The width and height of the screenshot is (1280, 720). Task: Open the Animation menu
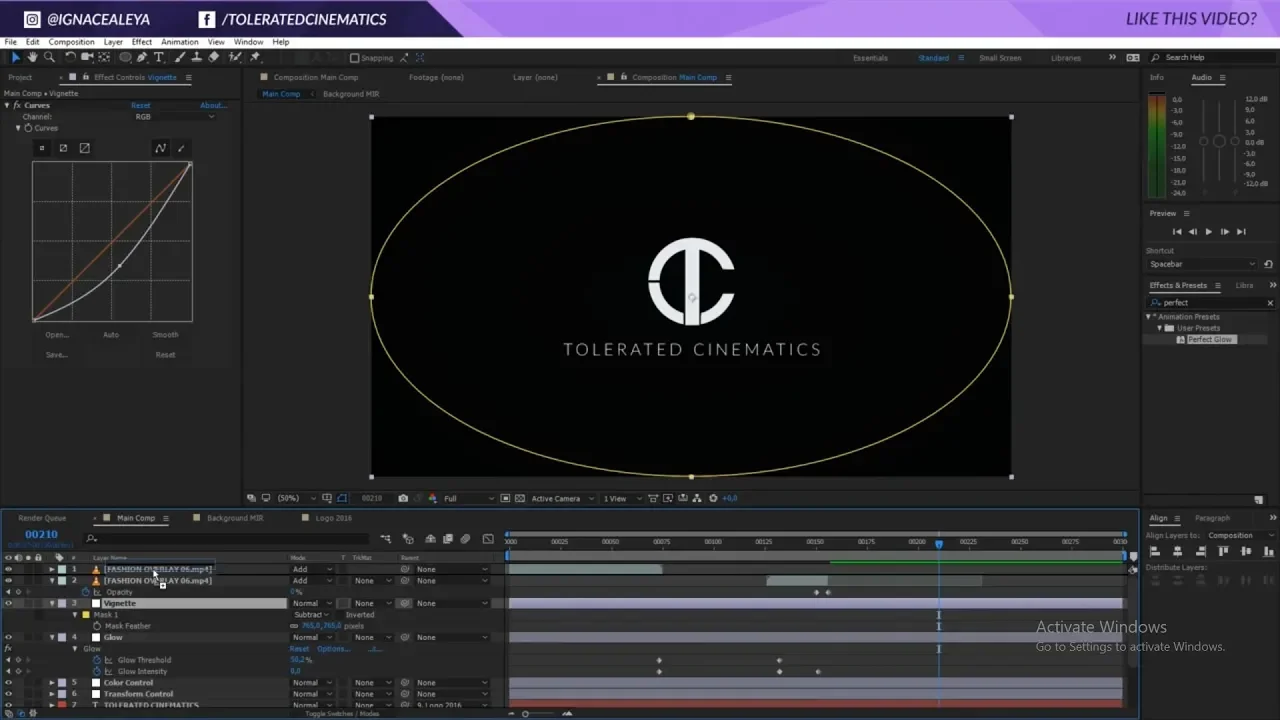tap(180, 42)
